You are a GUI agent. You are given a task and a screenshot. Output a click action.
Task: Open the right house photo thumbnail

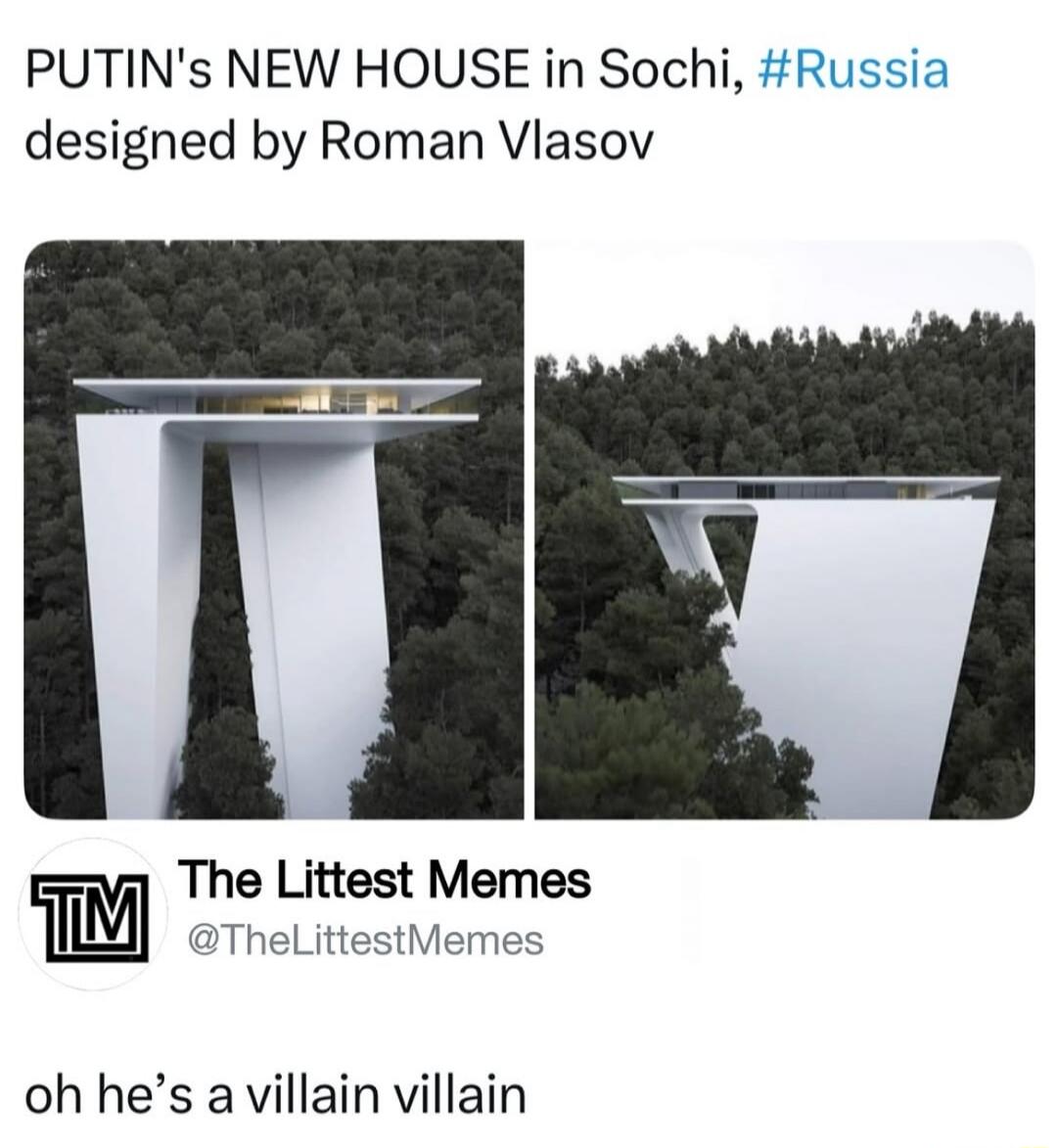tap(784, 528)
